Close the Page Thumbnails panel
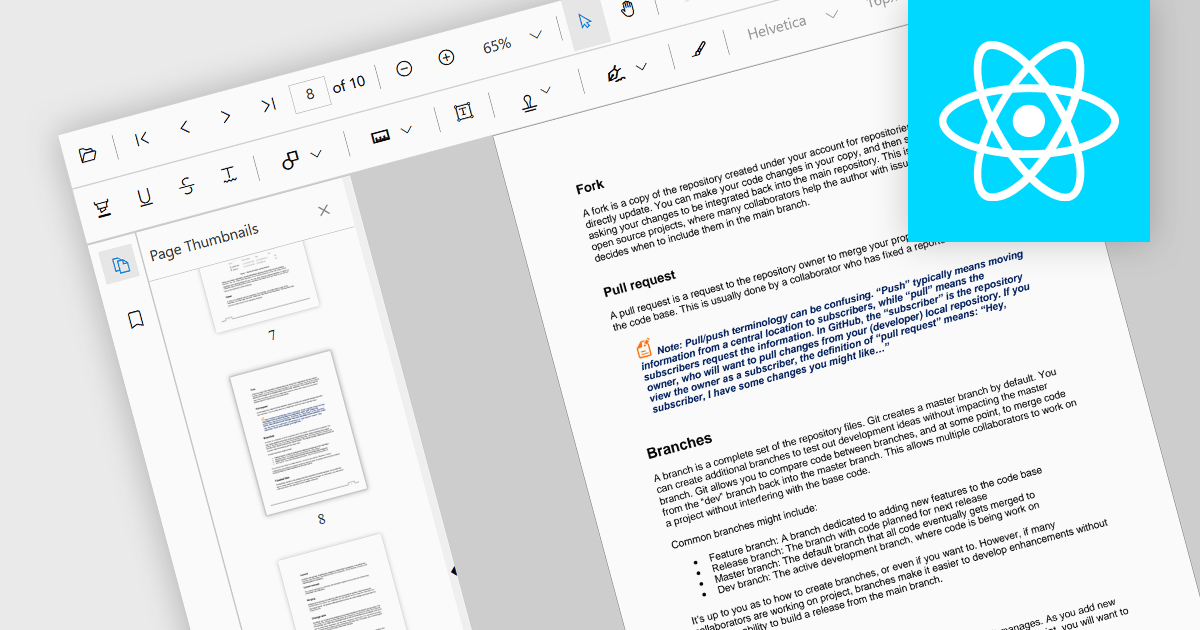 (324, 210)
